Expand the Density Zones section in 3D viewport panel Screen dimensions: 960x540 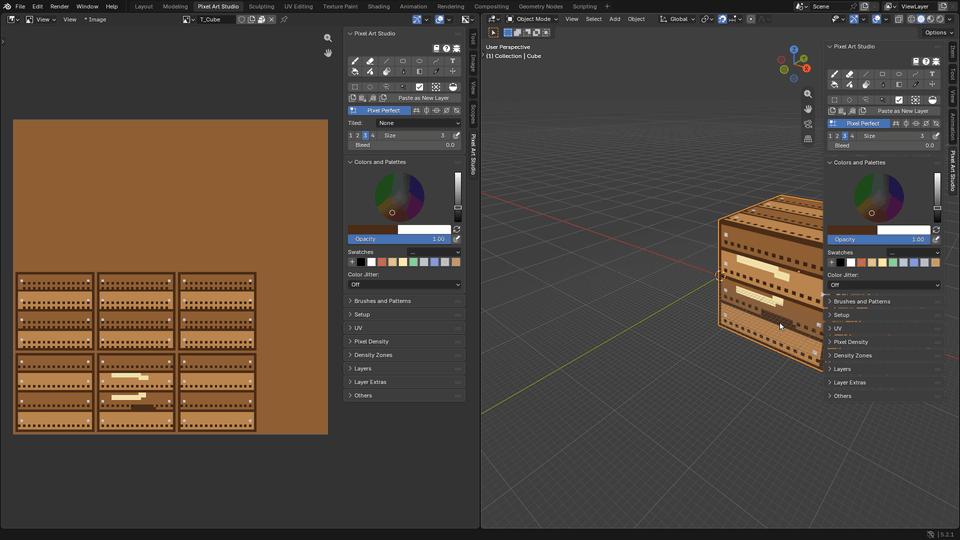point(884,356)
